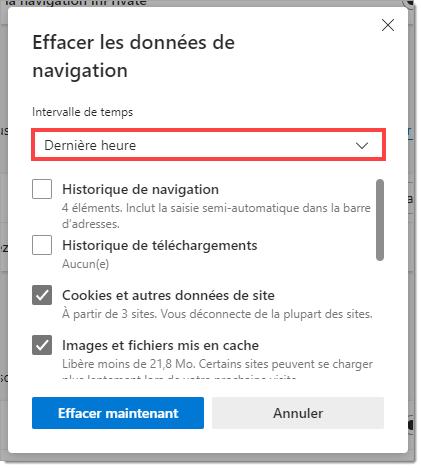
Task: Untick the Images et fichiers mis en cache checkbox
Action: click(x=42, y=345)
